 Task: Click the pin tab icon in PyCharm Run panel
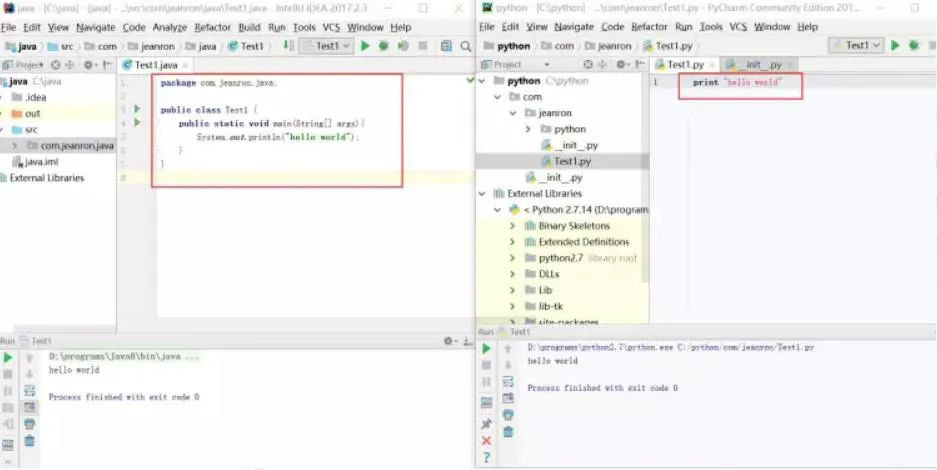[x=487, y=424]
